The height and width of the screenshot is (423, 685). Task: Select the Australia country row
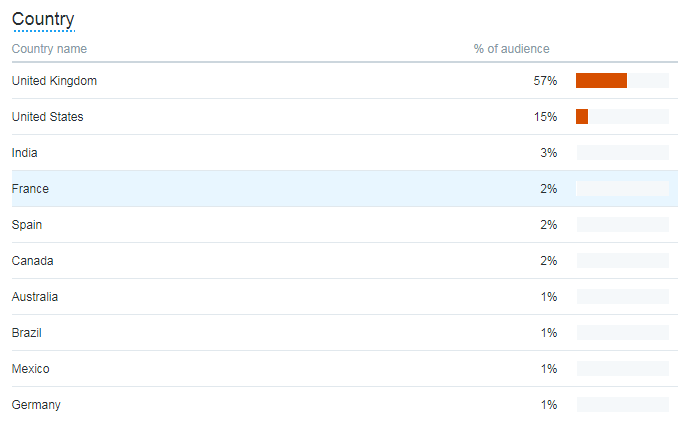pyautogui.click(x=345, y=297)
